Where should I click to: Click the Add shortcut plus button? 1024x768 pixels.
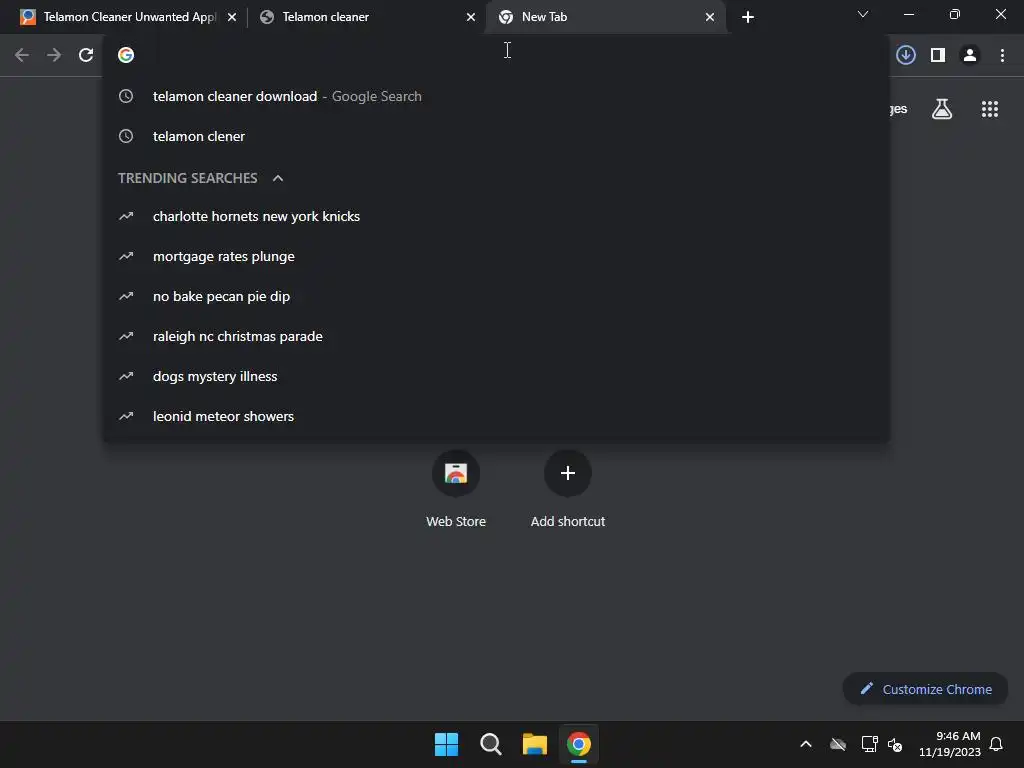coord(568,473)
